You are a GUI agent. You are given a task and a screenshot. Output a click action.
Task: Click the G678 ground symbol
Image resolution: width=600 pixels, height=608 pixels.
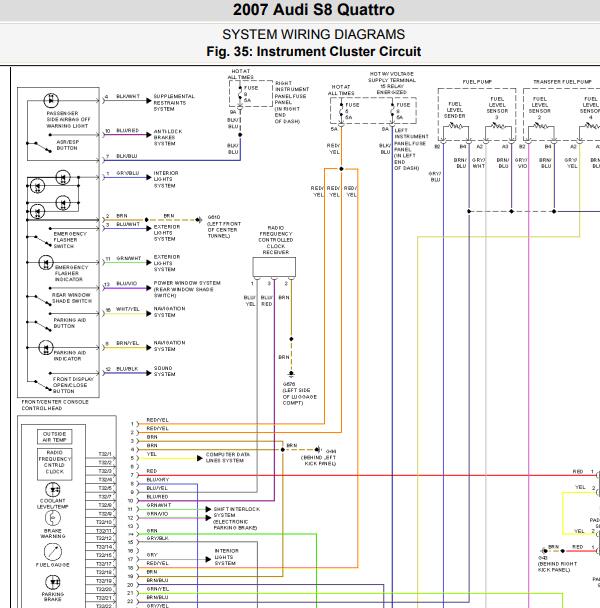coord(291,374)
